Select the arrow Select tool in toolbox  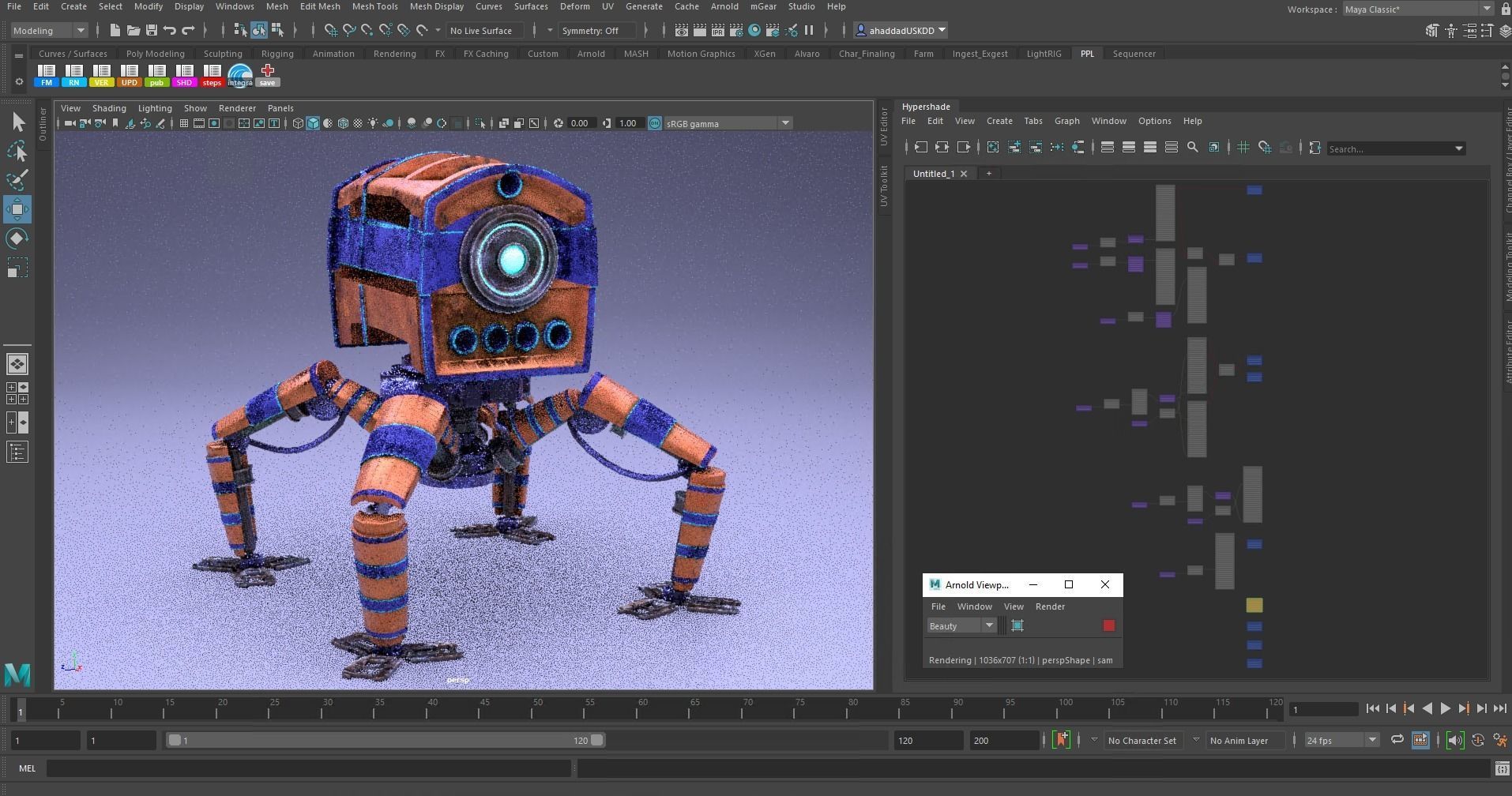(17, 122)
